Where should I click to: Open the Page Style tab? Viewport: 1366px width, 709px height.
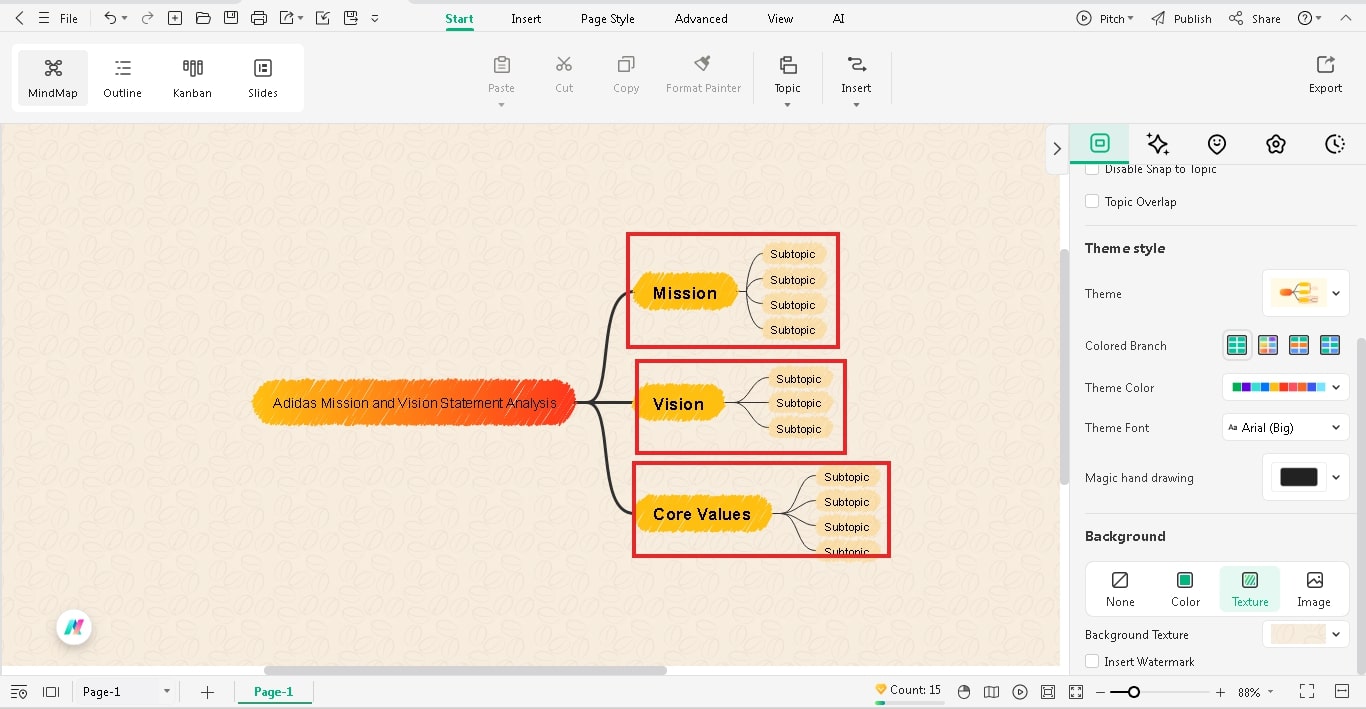(608, 19)
